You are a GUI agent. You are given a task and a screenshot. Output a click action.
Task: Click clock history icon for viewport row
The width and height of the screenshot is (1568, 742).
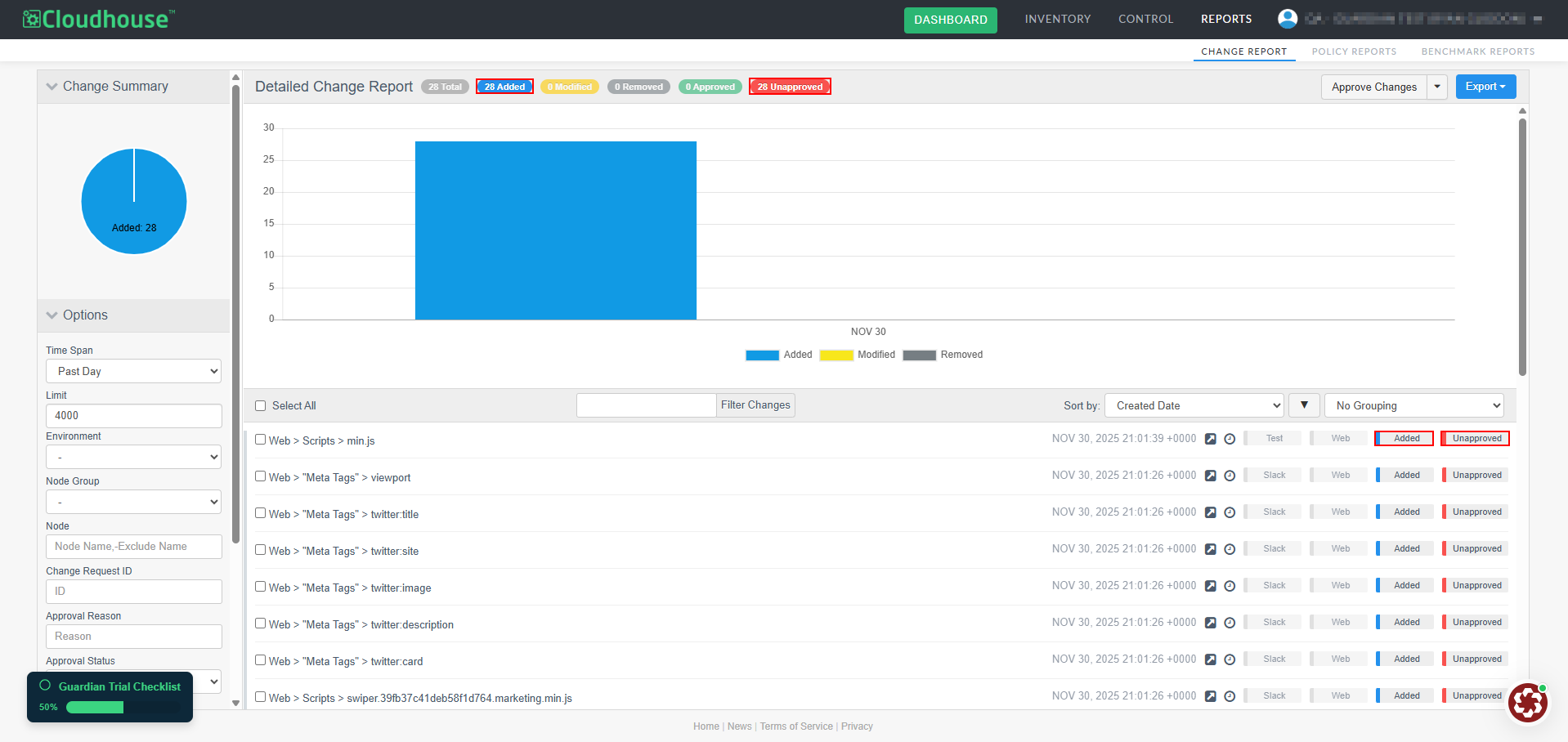[x=1230, y=476]
